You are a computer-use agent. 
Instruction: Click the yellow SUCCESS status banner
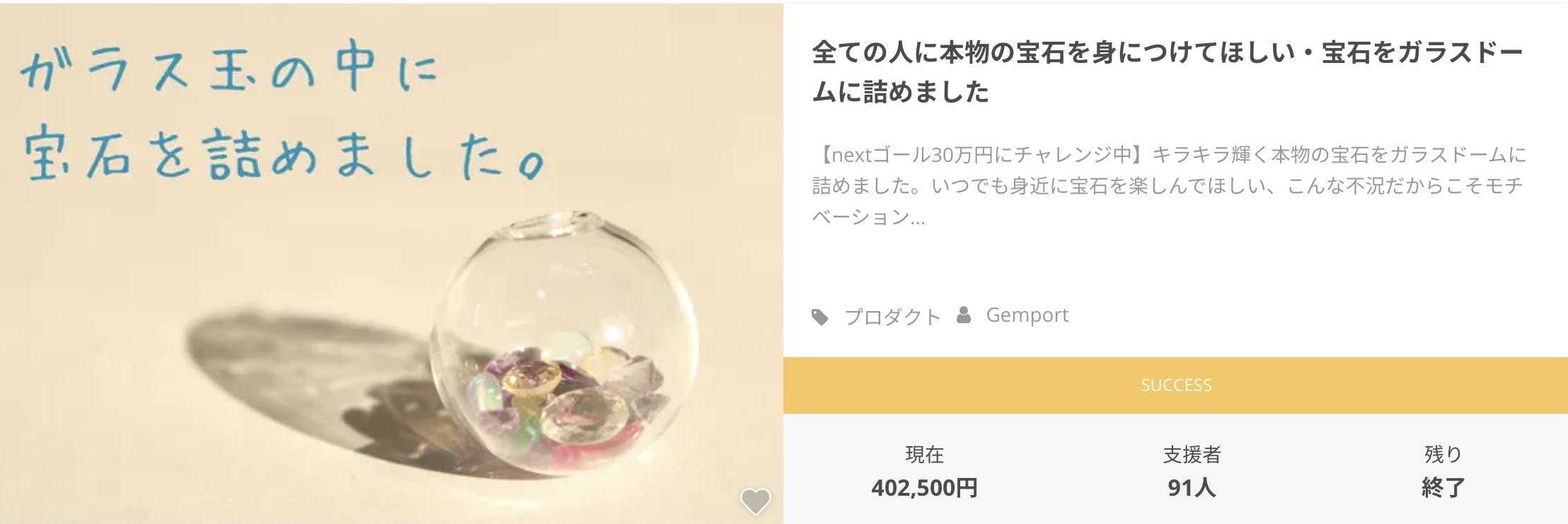[x=1175, y=385]
